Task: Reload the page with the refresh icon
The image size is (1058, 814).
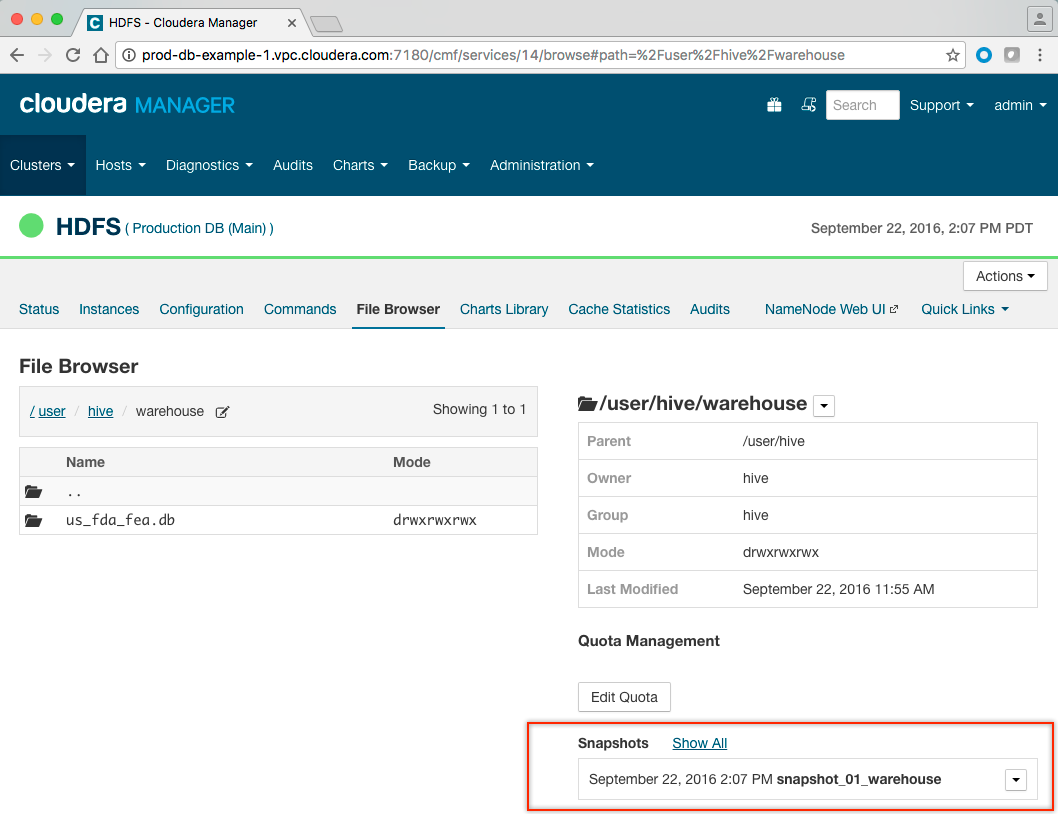Action: [73, 55]
